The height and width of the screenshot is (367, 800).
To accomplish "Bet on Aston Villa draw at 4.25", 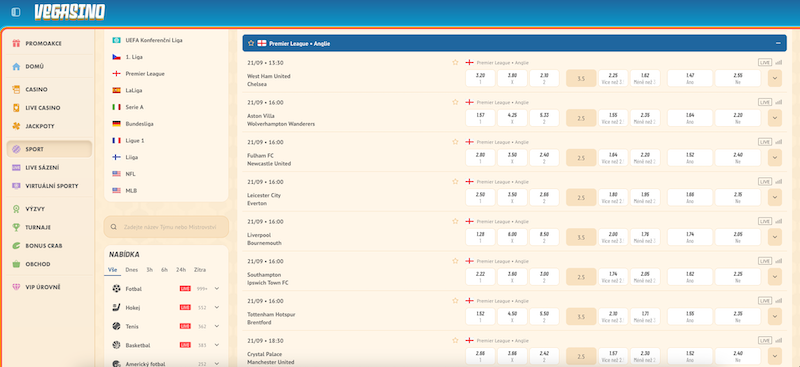I will click(512, 118).
